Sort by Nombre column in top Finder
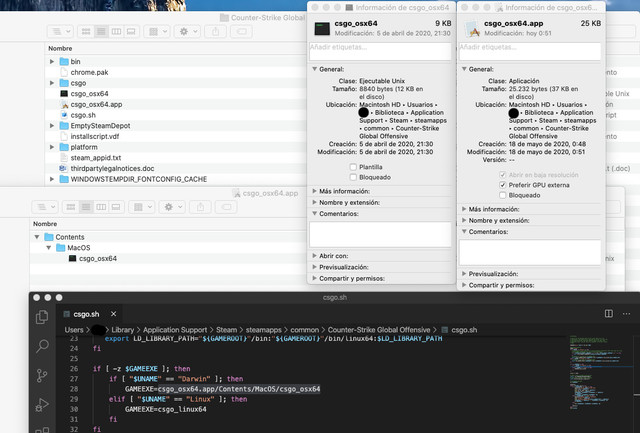Image resolution: width=640 pixels, height=433 pixels. [60, 48]
